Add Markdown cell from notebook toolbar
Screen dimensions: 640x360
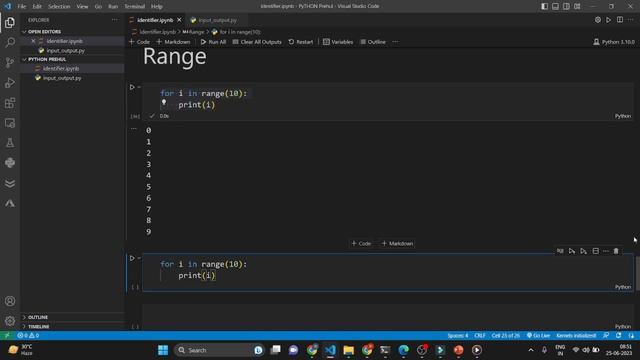(173, 42)
